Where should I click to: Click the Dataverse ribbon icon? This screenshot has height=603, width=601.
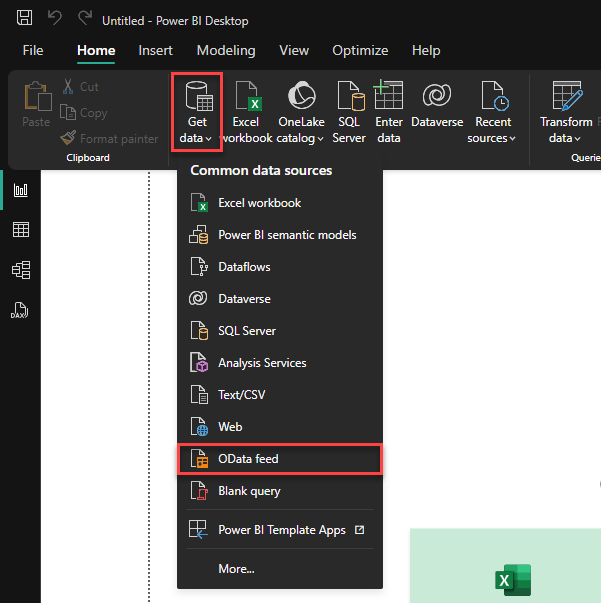coord(436,111)
